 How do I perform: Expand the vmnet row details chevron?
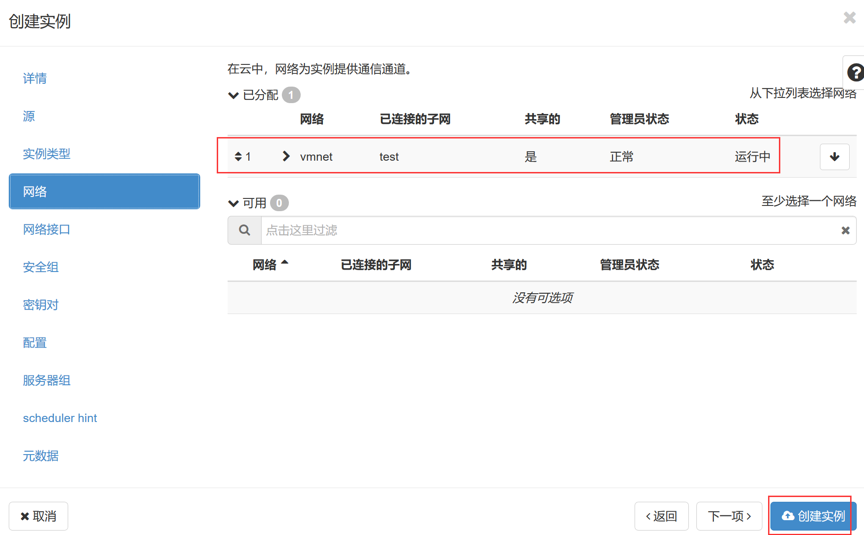tap(285, 156)
